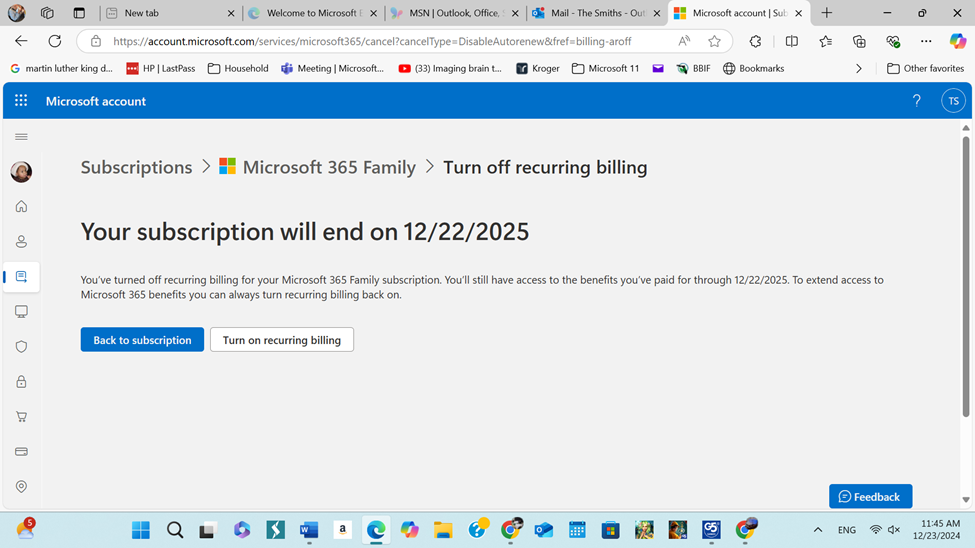Open Read aloud icon in address bar
This screenshot has height=548, width=975.
(684, 41)
